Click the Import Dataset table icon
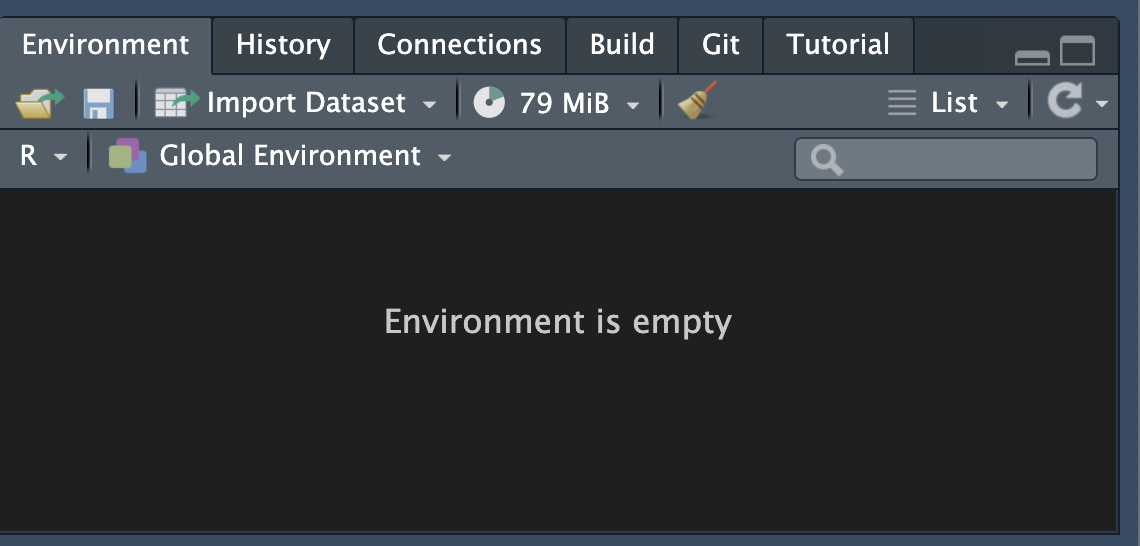The image size is (1140, 546). point(177,103)
